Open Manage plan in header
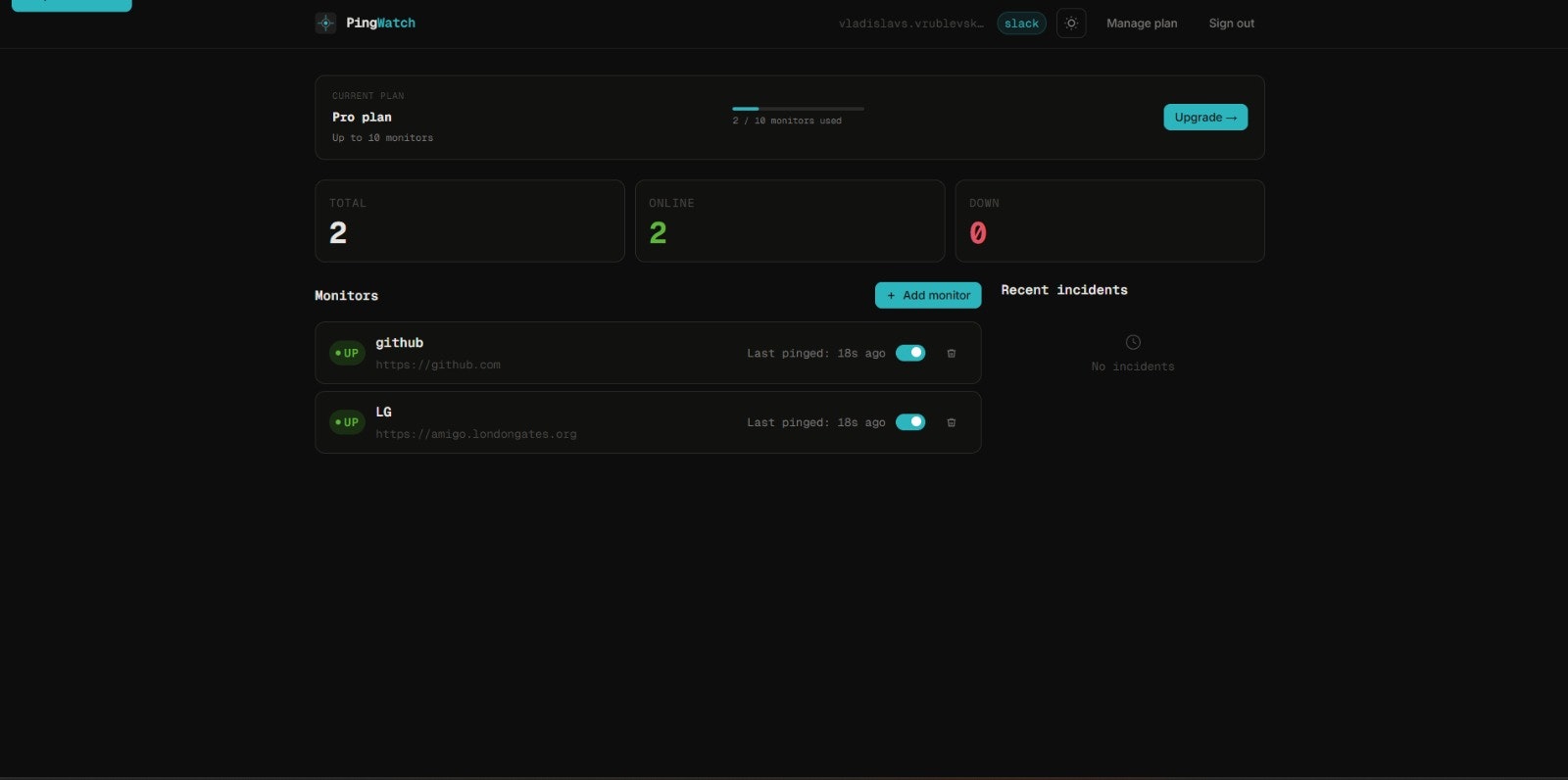Viewport: 1568px width, 780px height. click(x=1142, y=24)
